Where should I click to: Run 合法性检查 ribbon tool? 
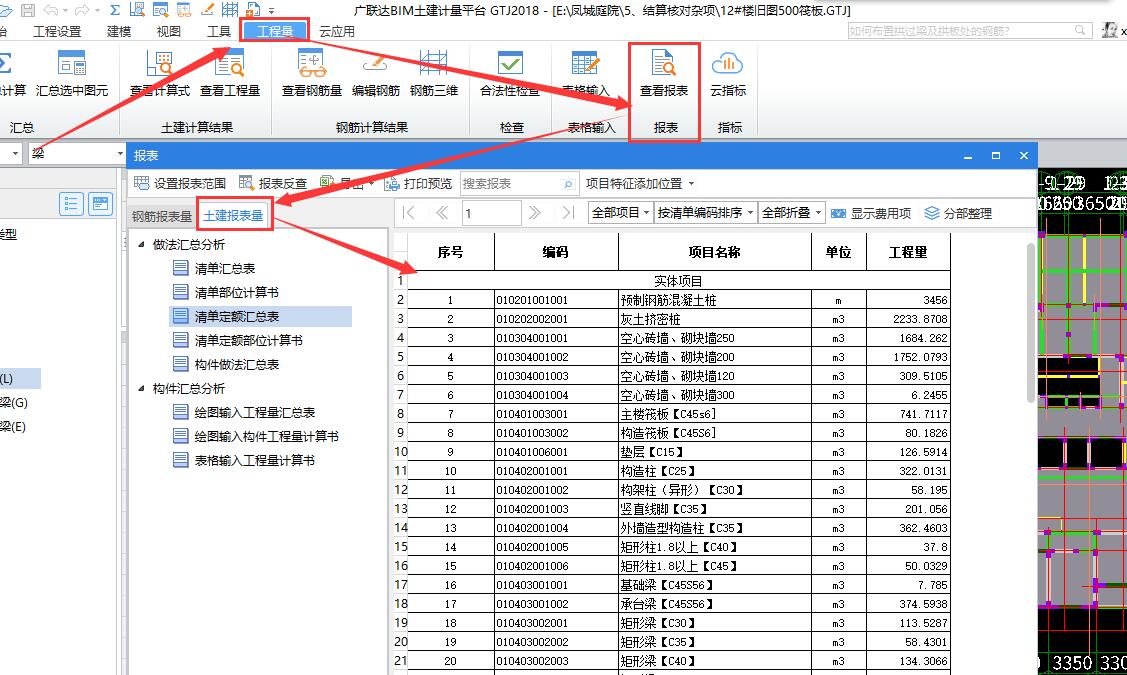(x=510, y=73)
